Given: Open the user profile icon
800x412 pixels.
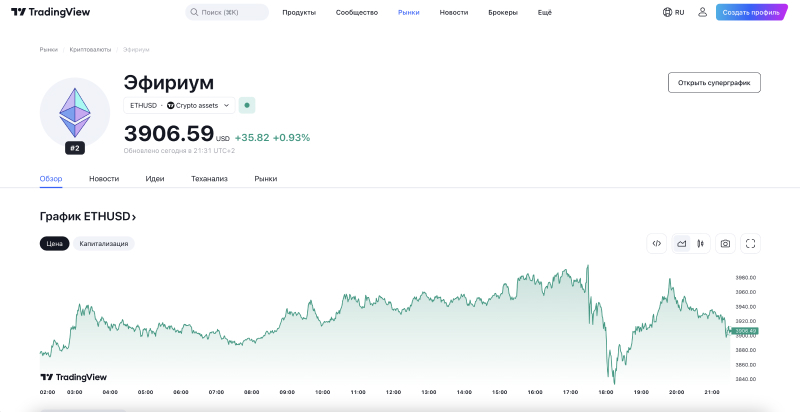Looking at the screenshot, I should (x=703, y=12).
